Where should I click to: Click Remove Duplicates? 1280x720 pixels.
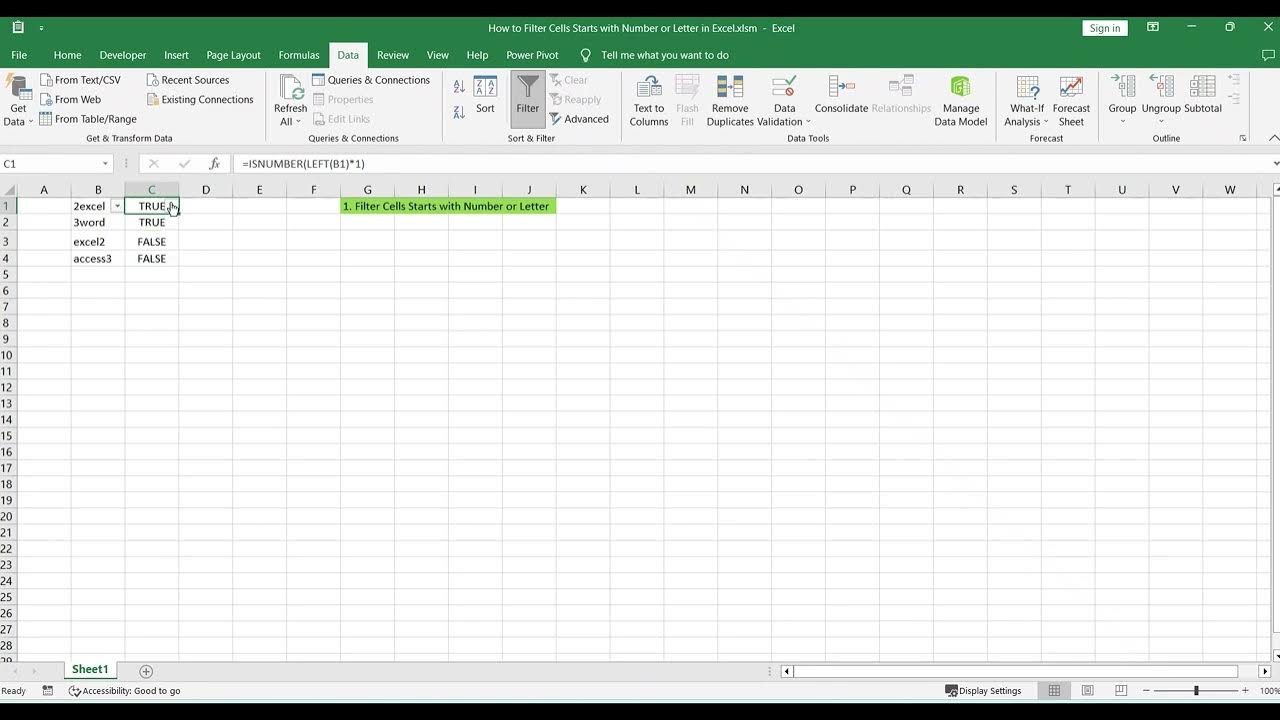point(730,101)
